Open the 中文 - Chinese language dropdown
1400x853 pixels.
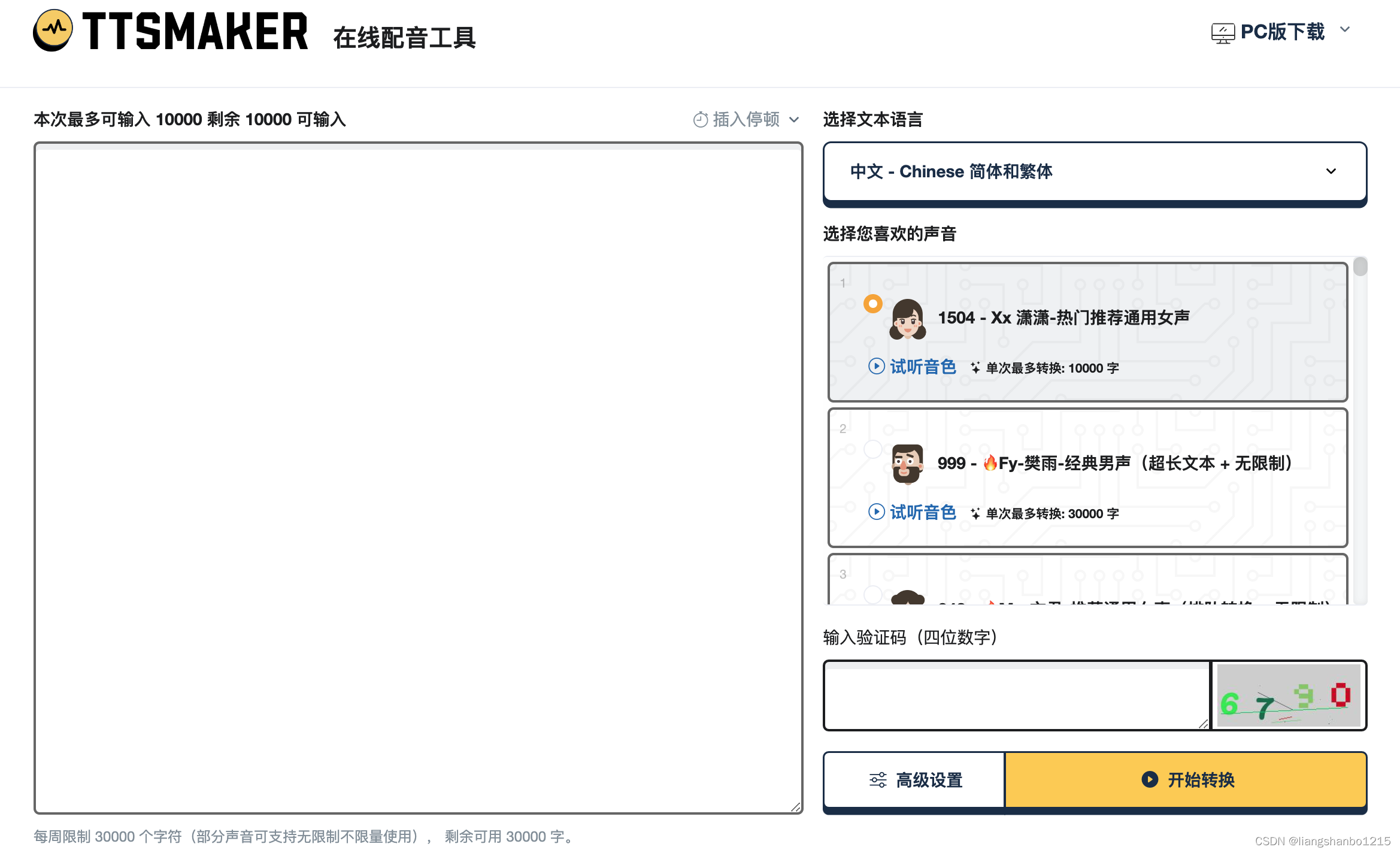click(1094, 171)
